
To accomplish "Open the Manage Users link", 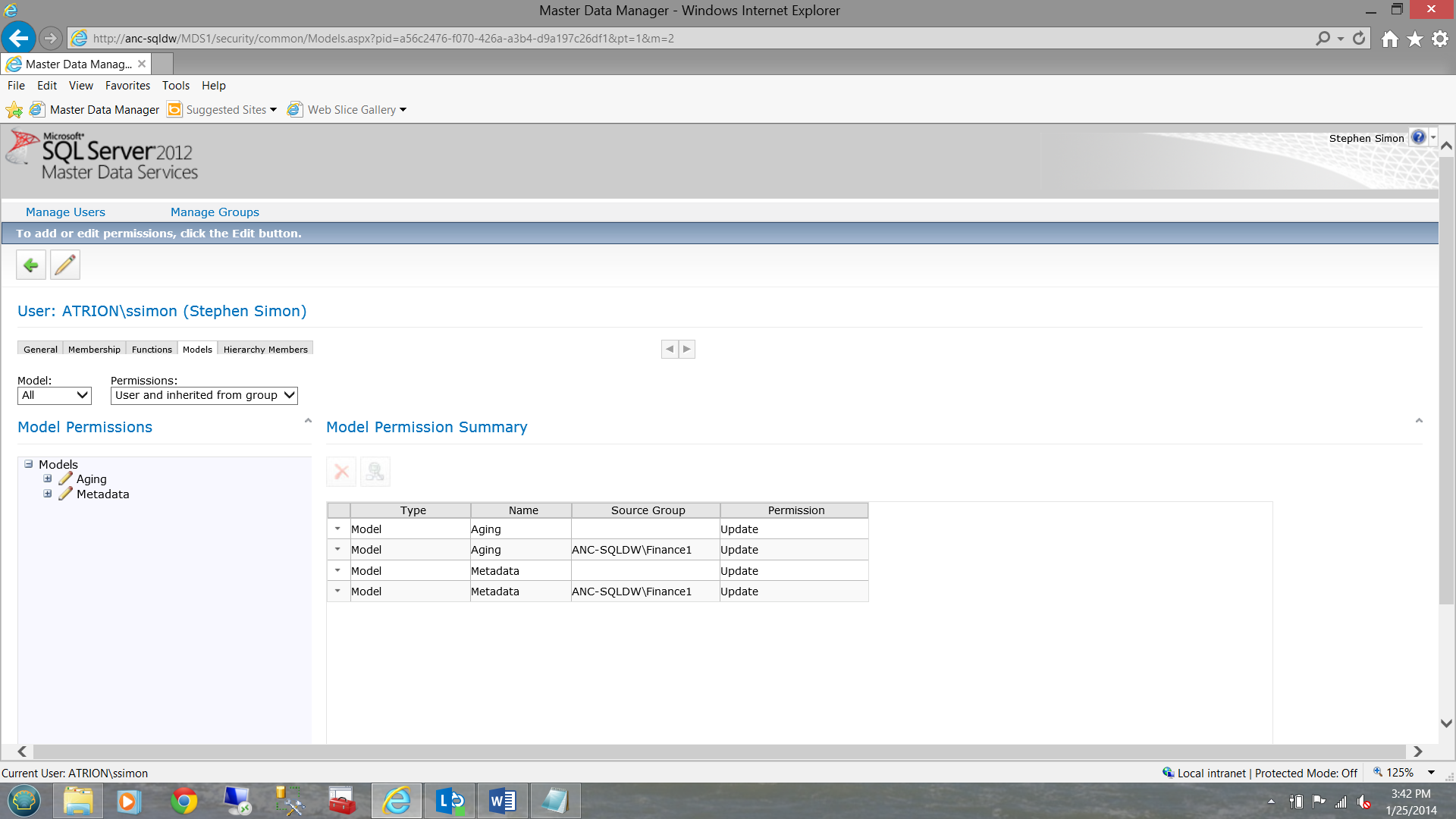I will click(x=65, y=212).
